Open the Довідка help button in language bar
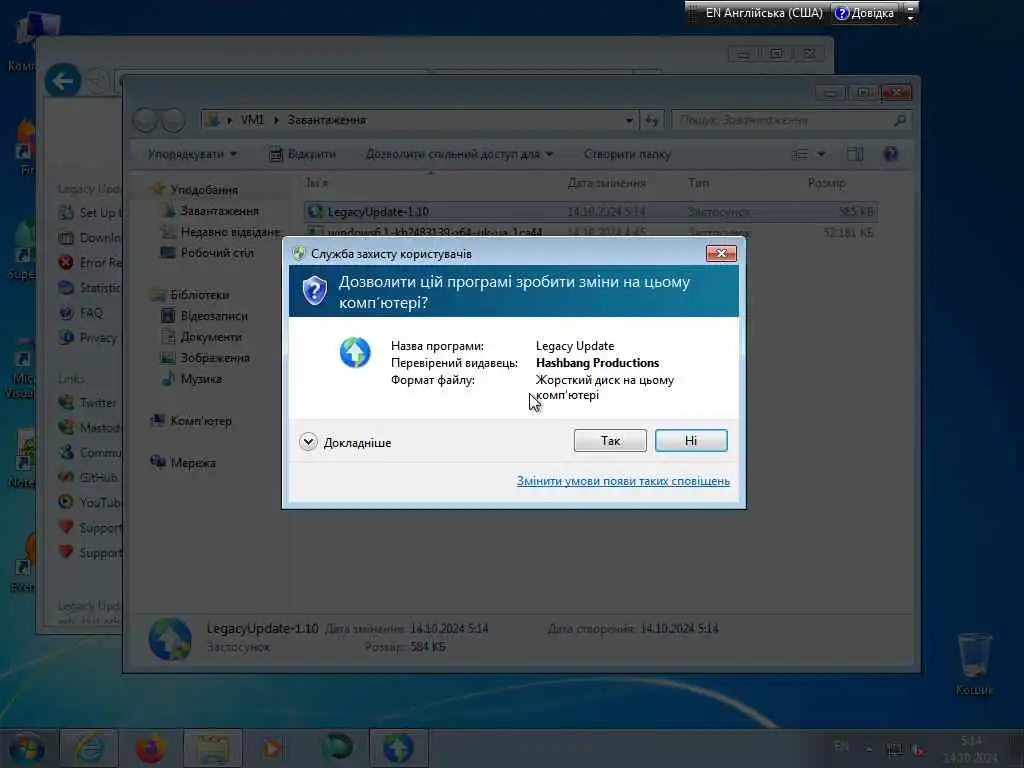 tap(865, 13)
